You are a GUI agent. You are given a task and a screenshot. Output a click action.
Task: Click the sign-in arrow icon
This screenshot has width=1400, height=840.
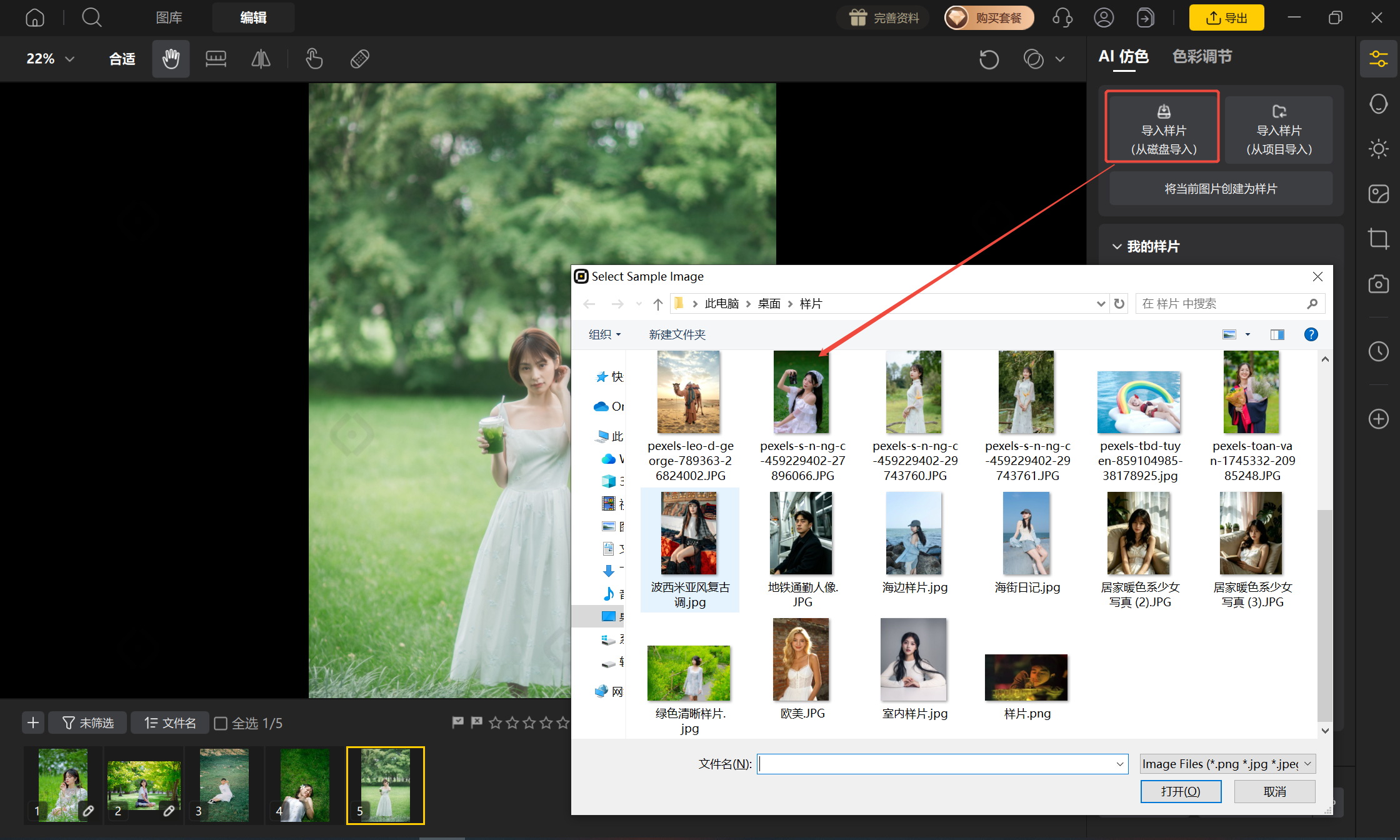click(x=1145, y=17)
